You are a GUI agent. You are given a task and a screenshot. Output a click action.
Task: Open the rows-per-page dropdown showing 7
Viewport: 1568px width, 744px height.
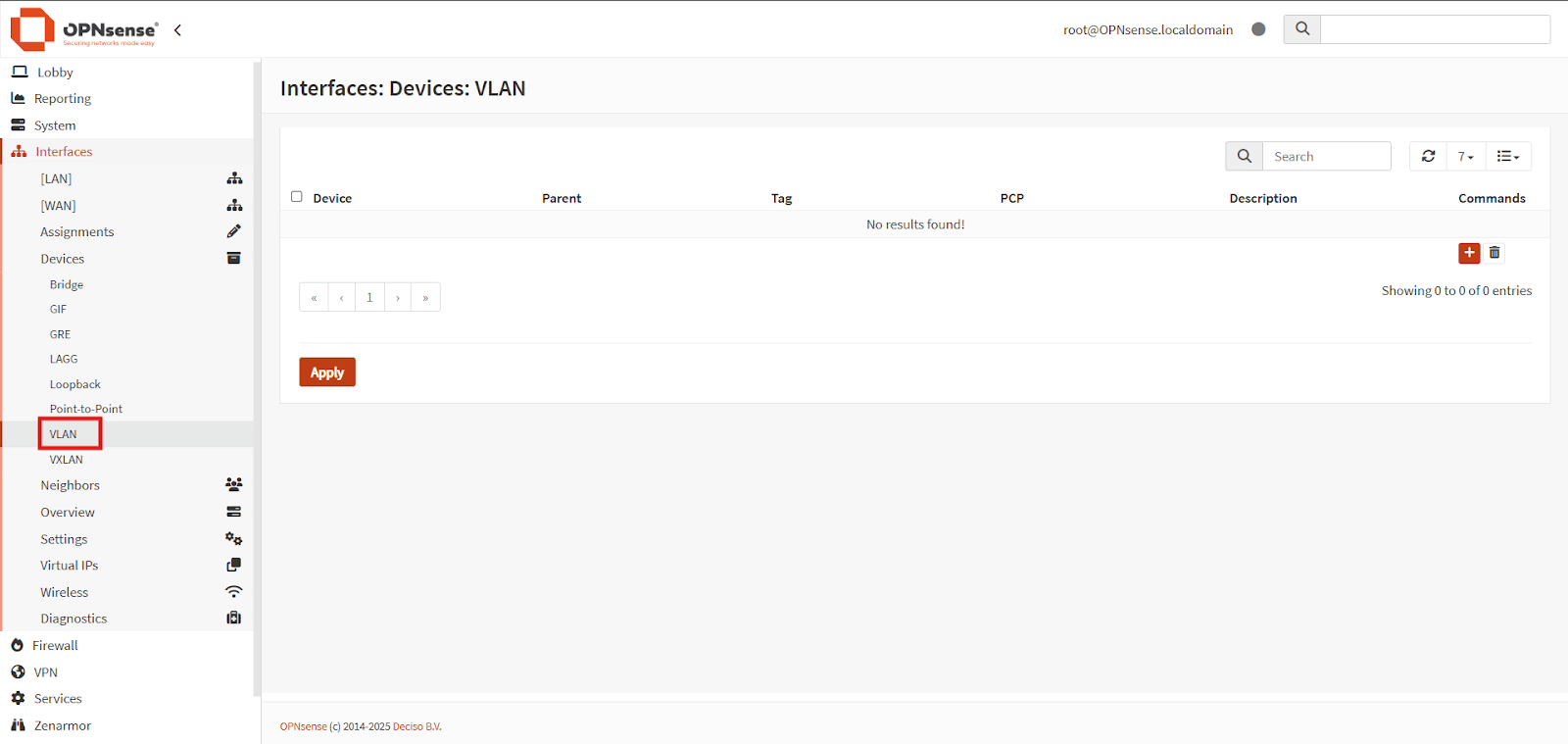point(1465,156)
